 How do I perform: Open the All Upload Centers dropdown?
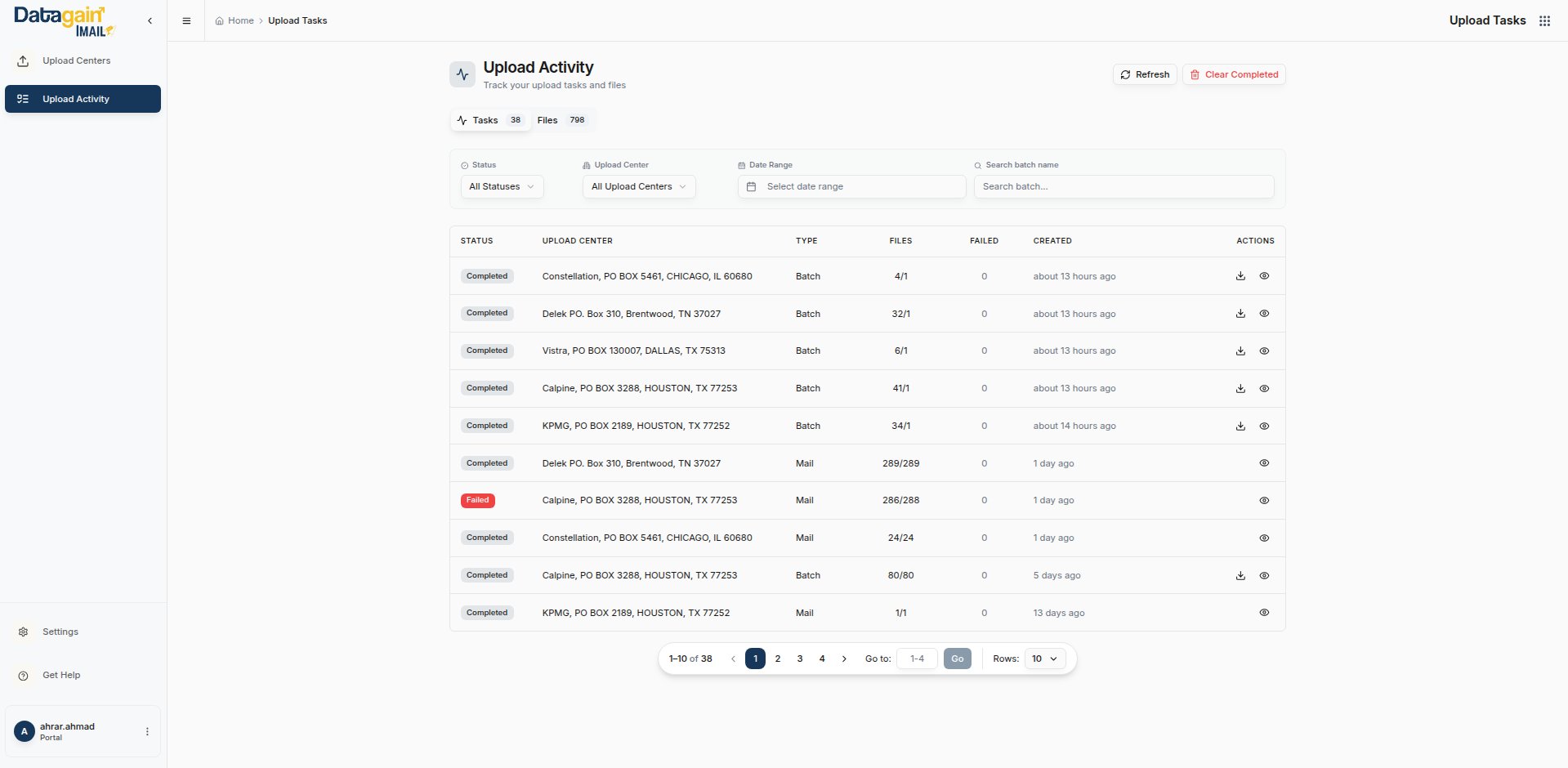638,187
